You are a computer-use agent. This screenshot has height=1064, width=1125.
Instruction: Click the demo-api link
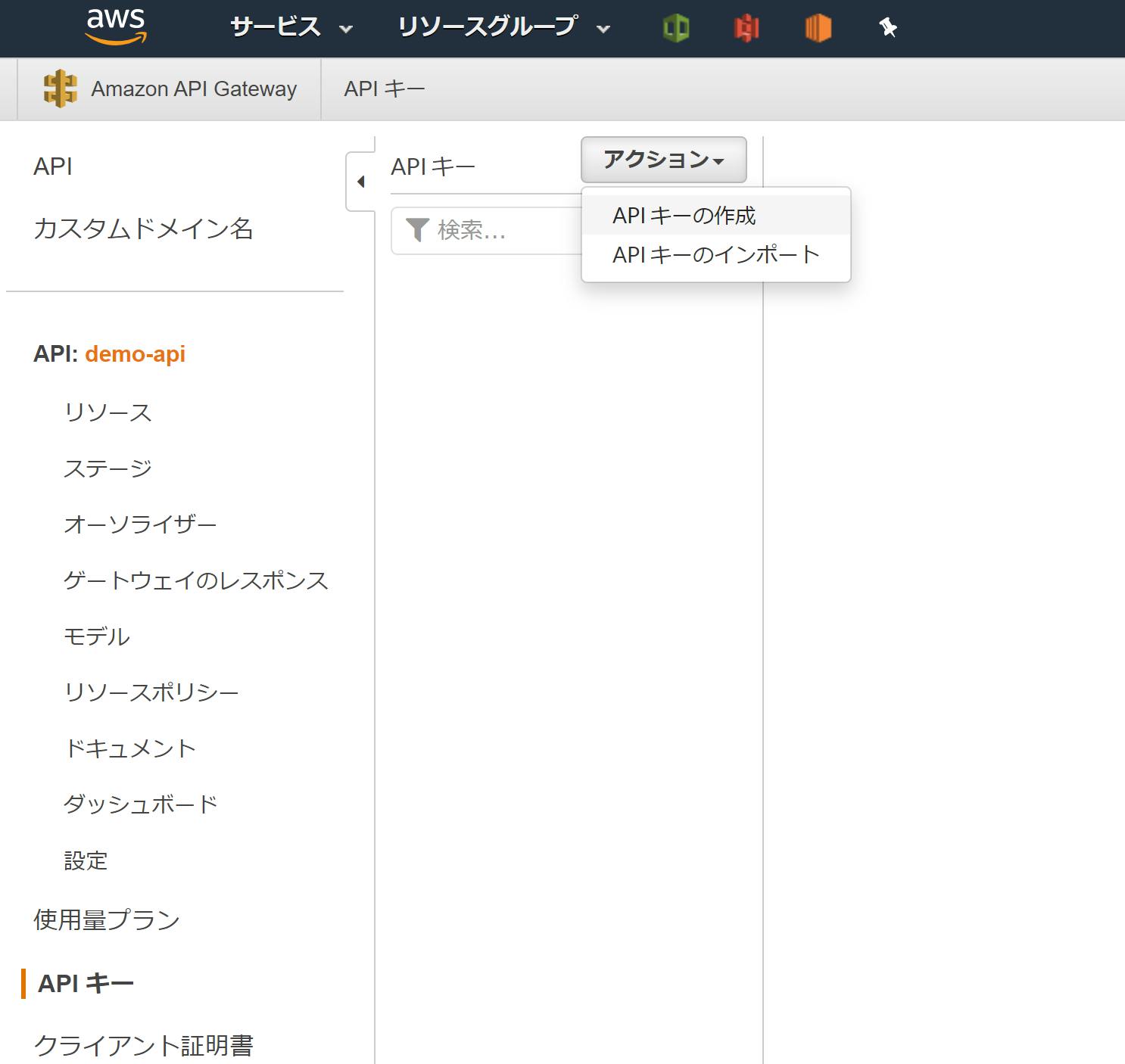click(135, 354)
